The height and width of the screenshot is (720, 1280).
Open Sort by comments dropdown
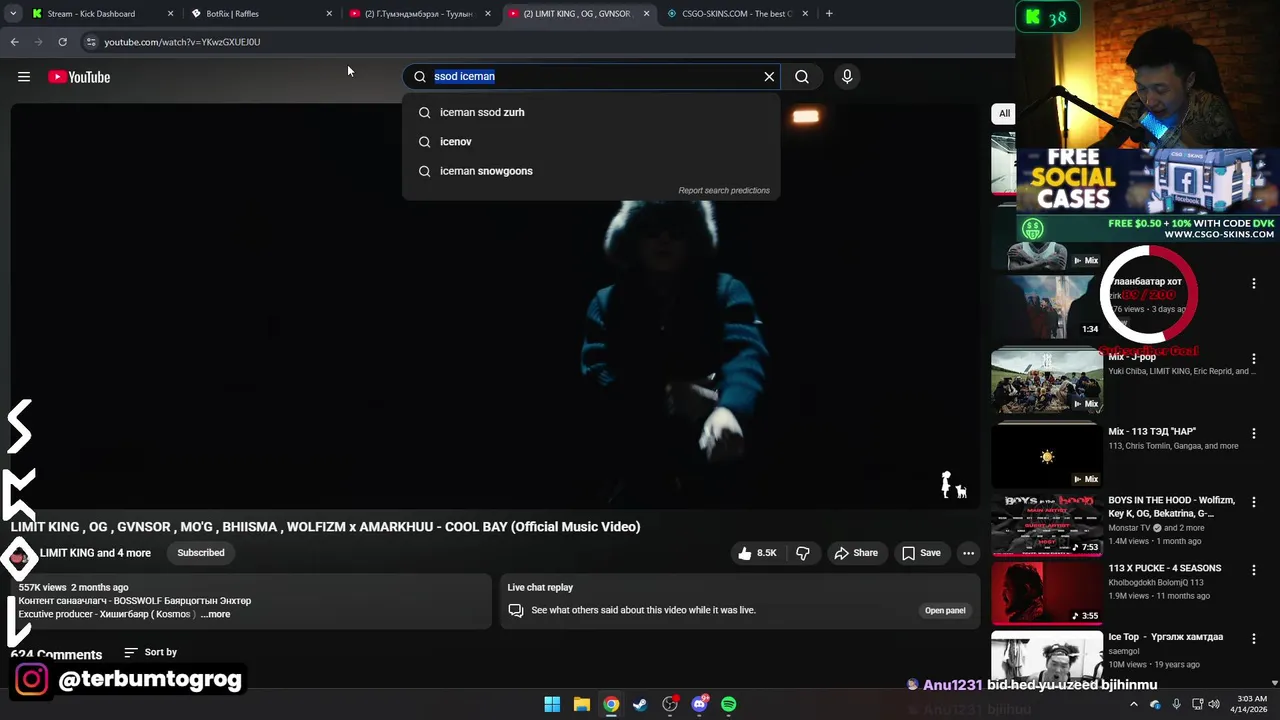[x=150, y=652]
